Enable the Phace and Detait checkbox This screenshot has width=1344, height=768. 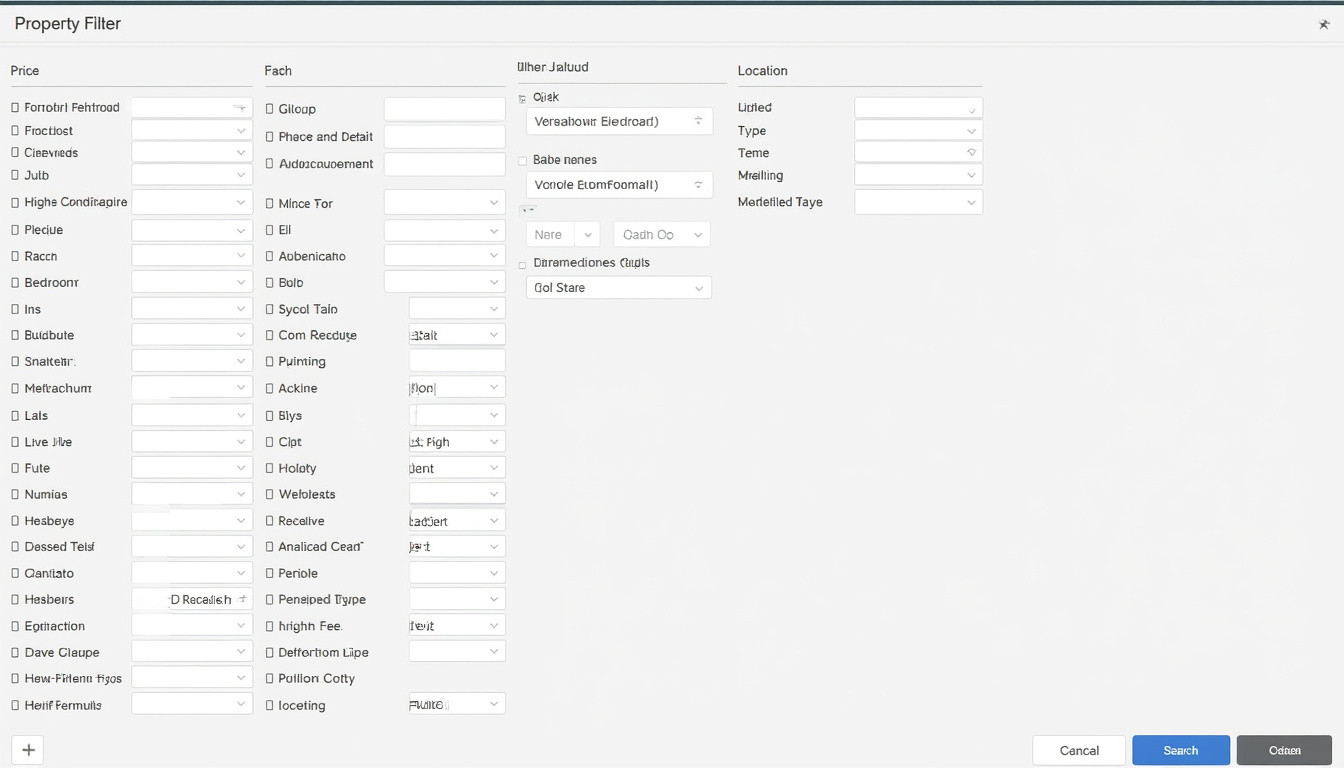tap(270, 137)
